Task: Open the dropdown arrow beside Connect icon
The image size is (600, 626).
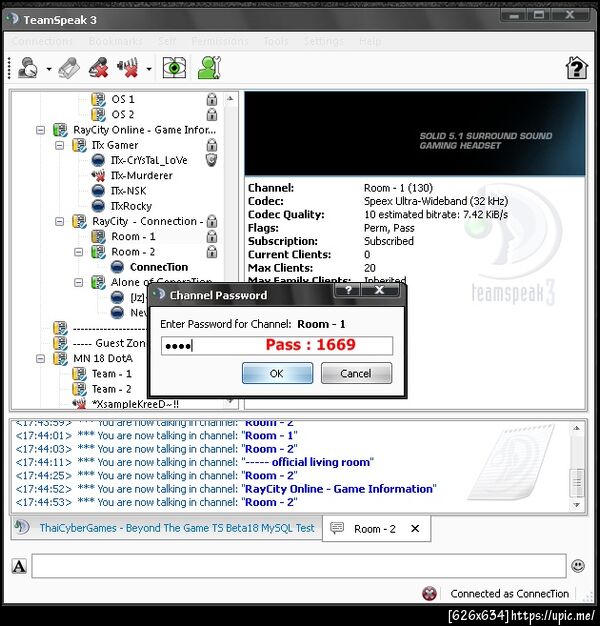Action: [49, 69]
